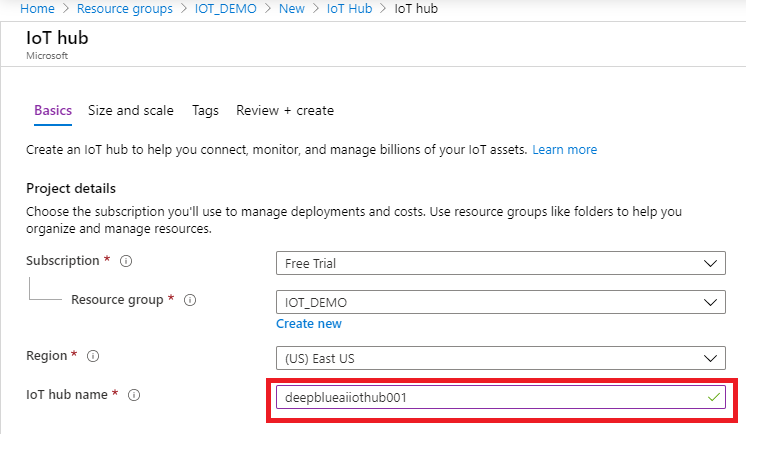
Task: Select the Create new resource group link
Action: click(309, 324)
